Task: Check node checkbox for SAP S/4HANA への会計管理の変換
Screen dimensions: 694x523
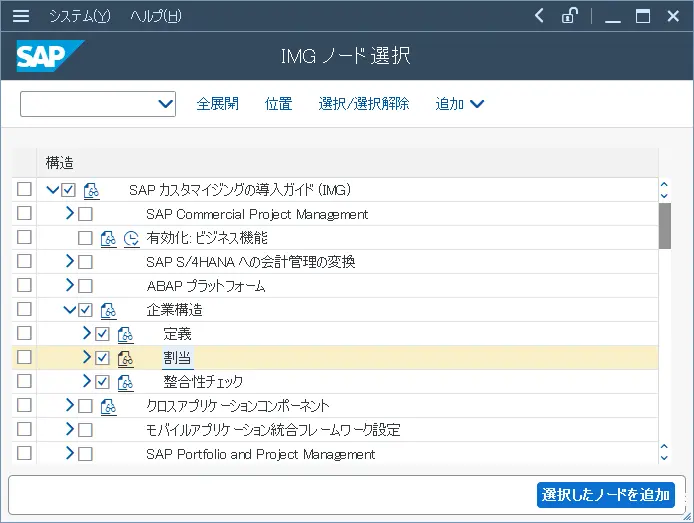Action: 85,262
